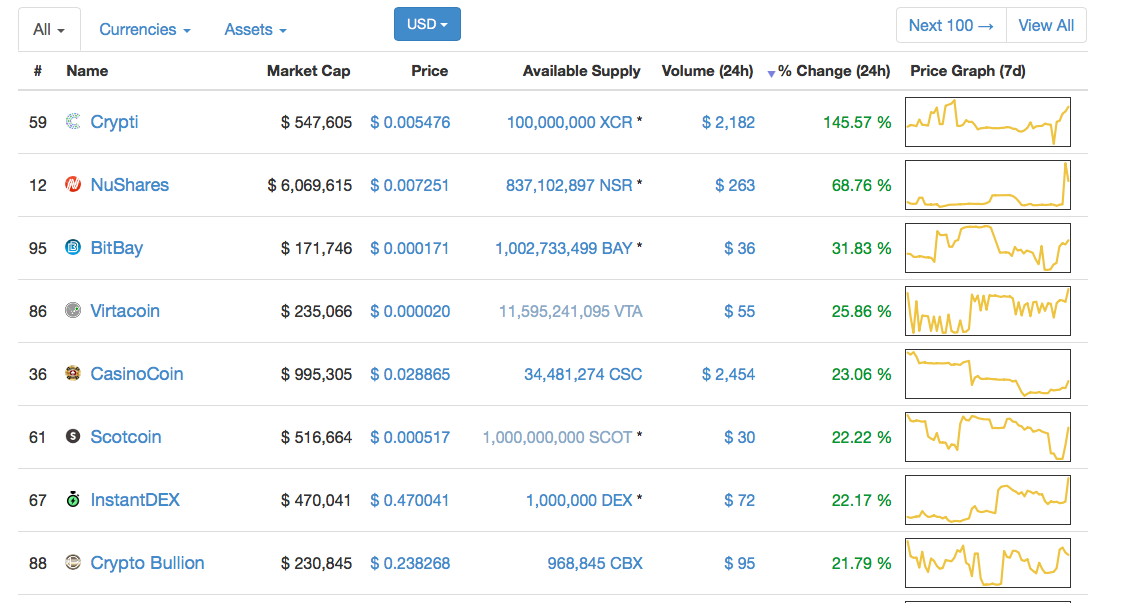Image resolution: width=1123 pixels, height=603 pixels.
Task: Click NuShares price $ 0.007251
Action: 410,185
